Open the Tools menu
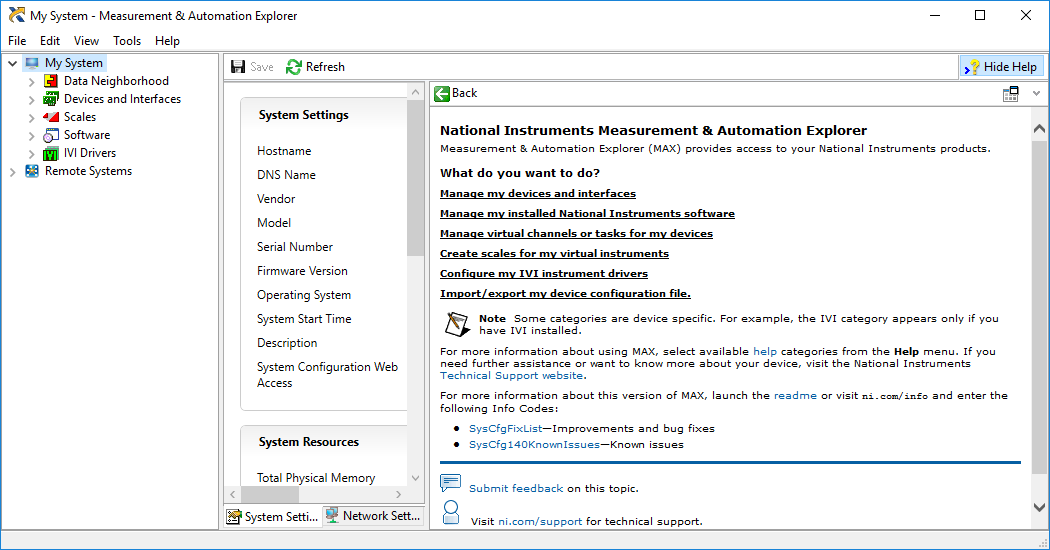Screen dimensions: 1050x550 [x=127, y=41]
